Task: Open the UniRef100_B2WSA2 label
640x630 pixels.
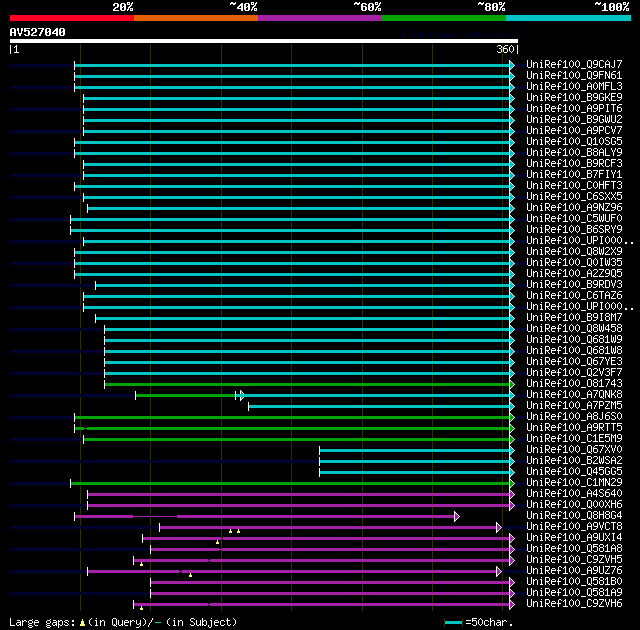Action: 574,461
